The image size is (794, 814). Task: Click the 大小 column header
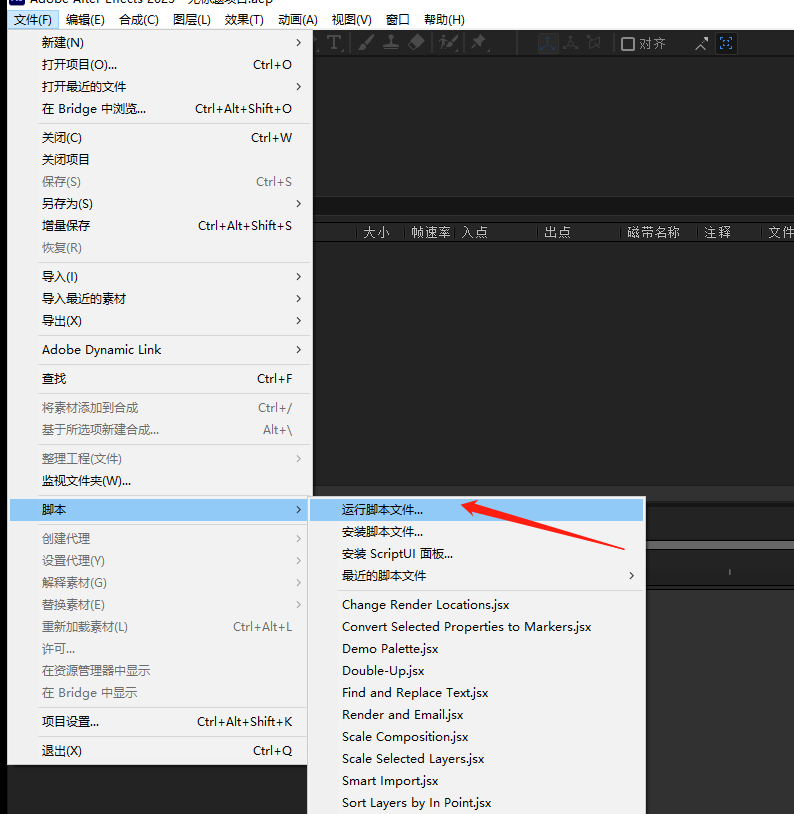376,232
